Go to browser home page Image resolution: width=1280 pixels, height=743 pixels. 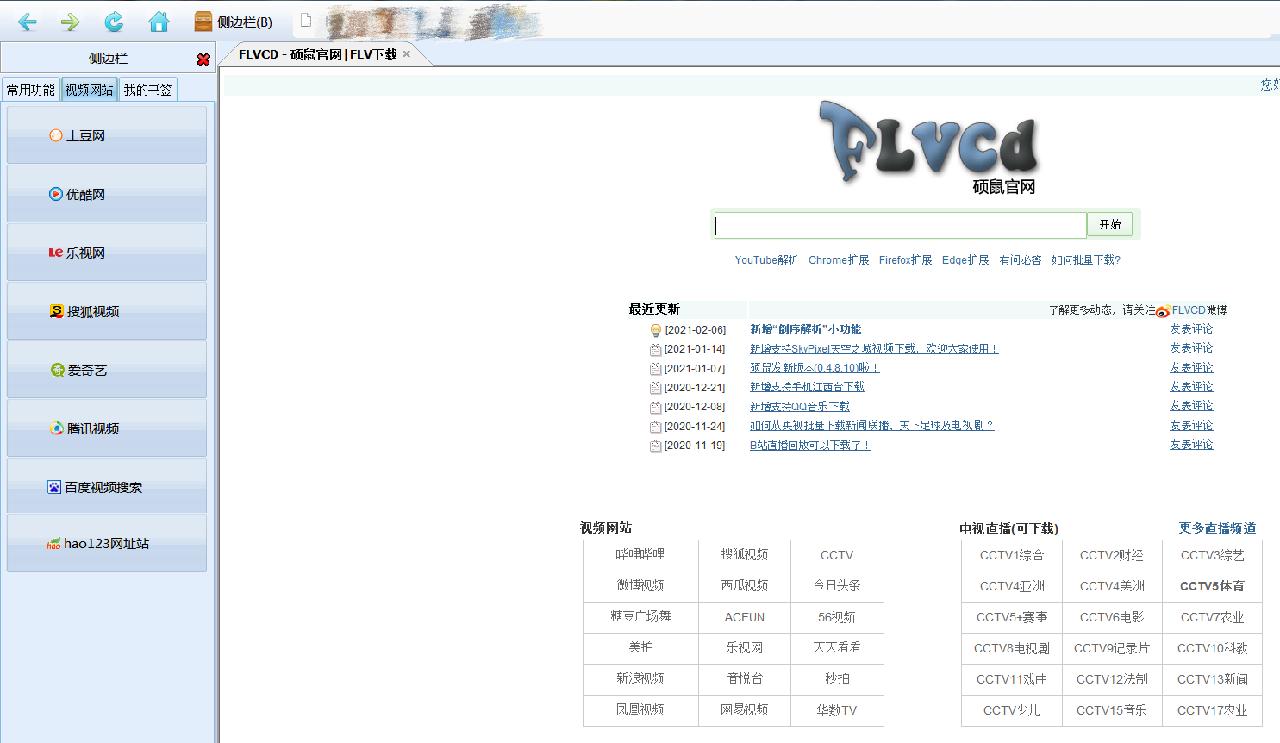coord(158,21)
